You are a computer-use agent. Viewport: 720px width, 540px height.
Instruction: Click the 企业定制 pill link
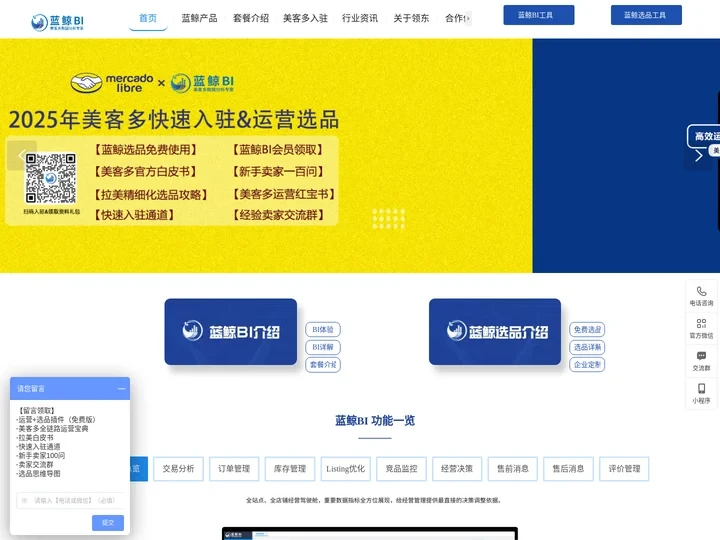click(587, 365)
